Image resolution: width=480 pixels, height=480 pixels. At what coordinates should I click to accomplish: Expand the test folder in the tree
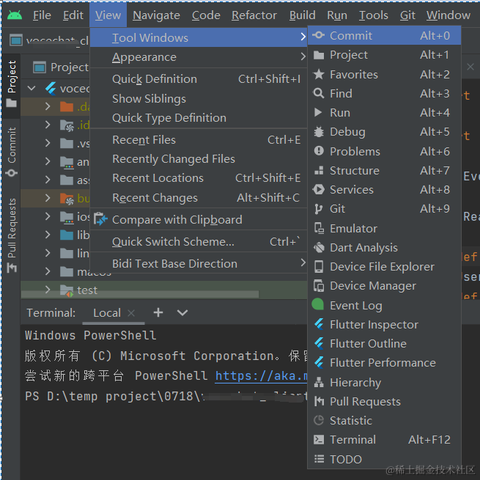point(48,289)
